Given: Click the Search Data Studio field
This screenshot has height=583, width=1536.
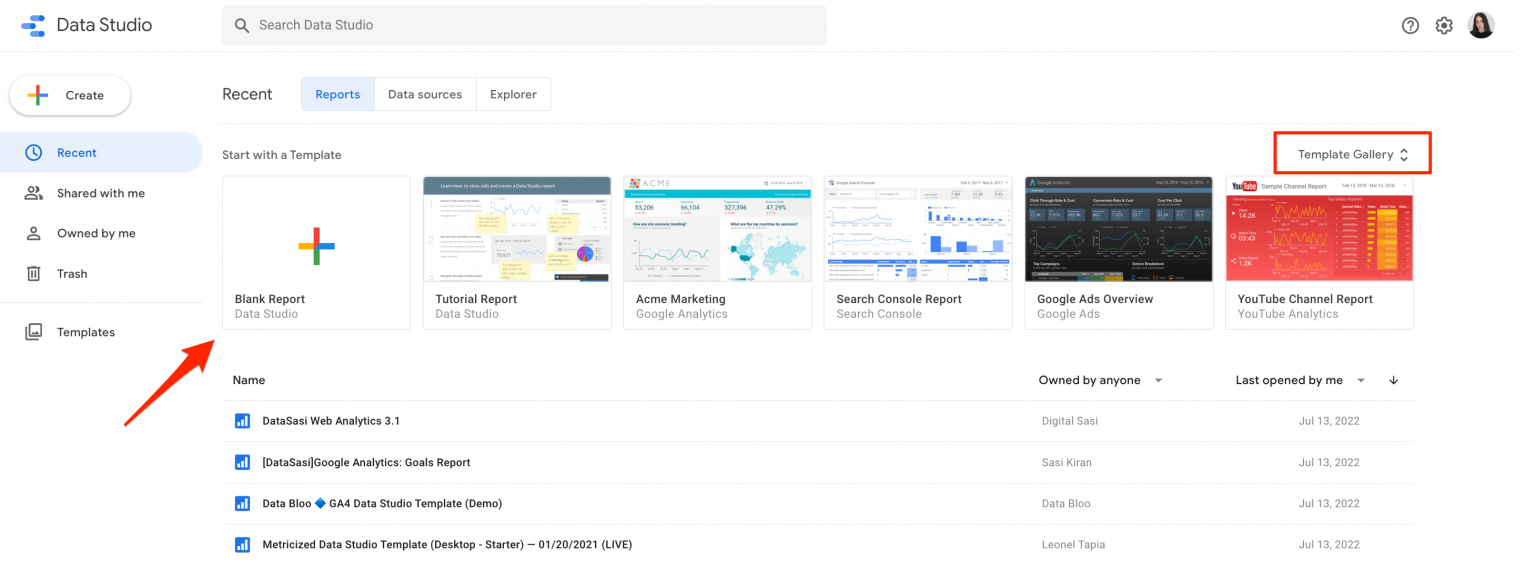Looking at the screenshot, I should [524, 25].
